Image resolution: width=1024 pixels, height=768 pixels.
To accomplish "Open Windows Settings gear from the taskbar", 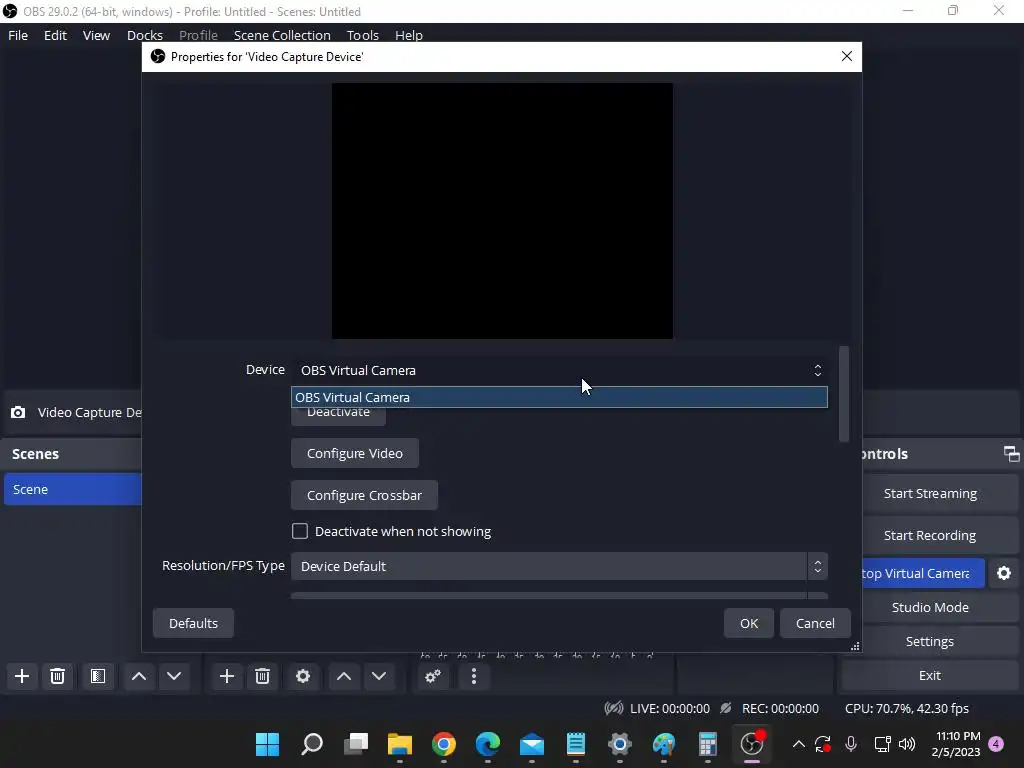I will click(620, 744).
